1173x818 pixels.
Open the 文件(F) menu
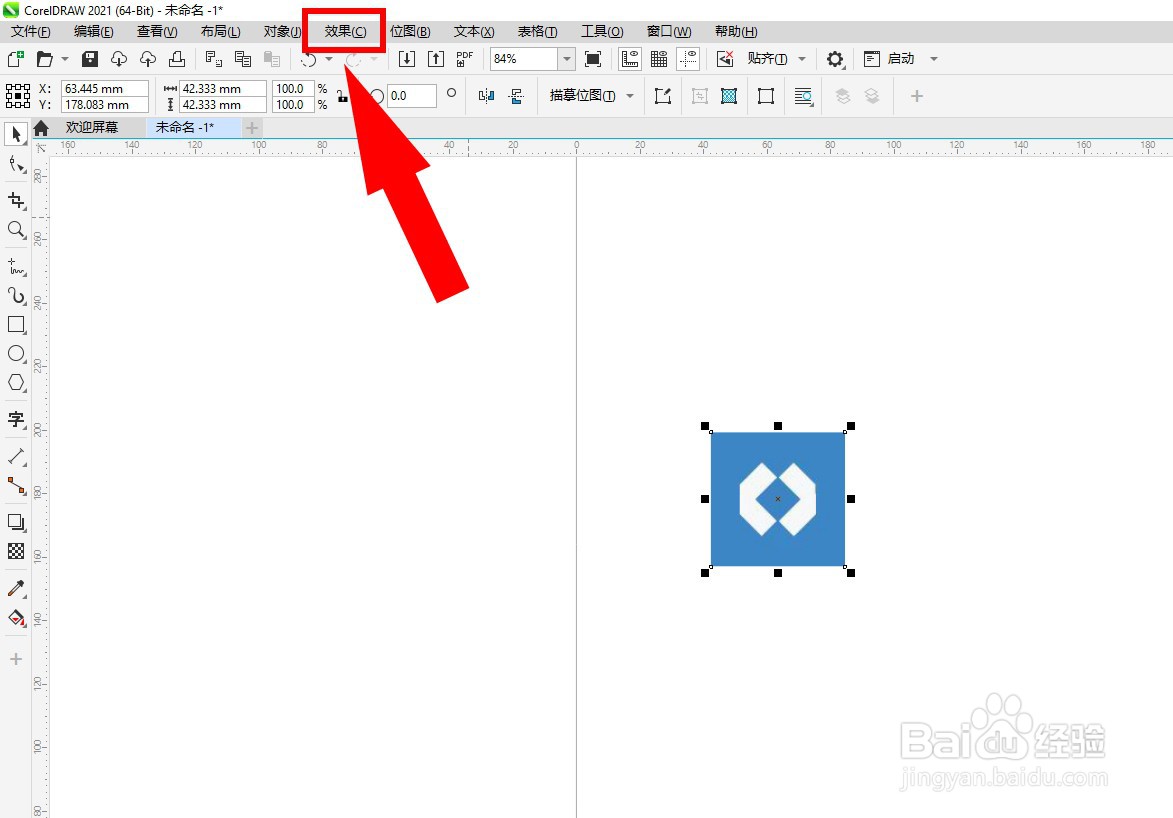pos(31,31)
